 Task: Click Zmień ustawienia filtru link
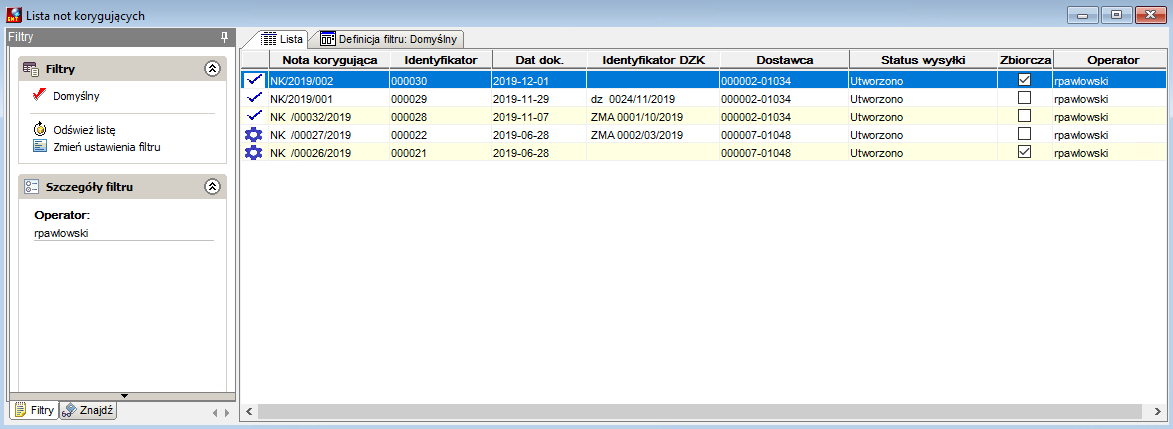pos(106,147)
